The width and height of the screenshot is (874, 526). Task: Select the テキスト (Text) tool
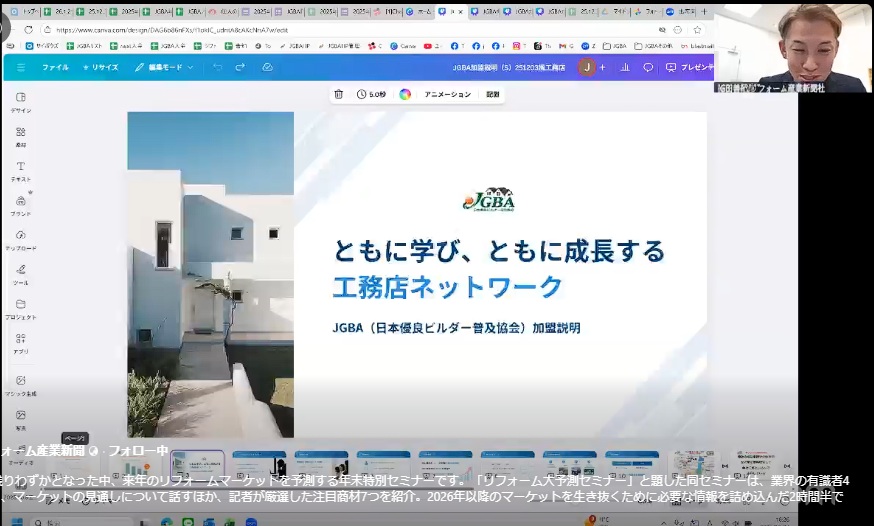point(20,170)
